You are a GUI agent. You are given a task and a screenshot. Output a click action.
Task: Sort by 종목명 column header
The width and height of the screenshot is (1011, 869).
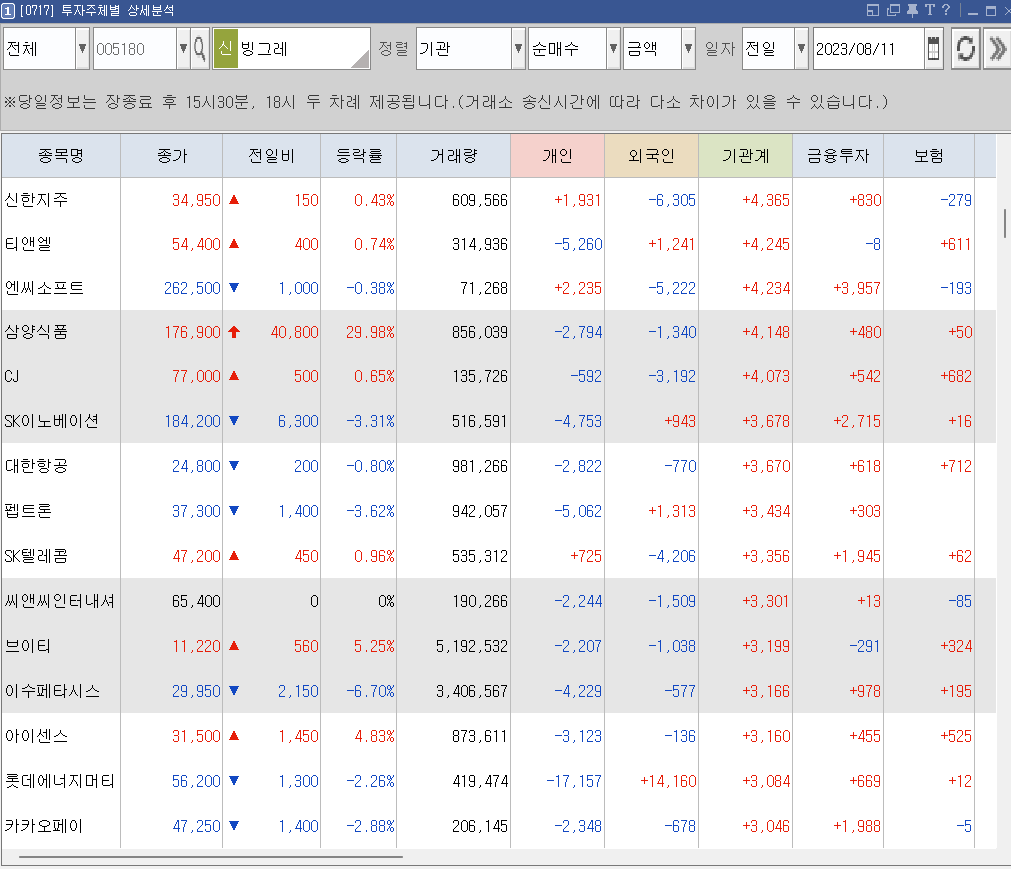point(61,155)
